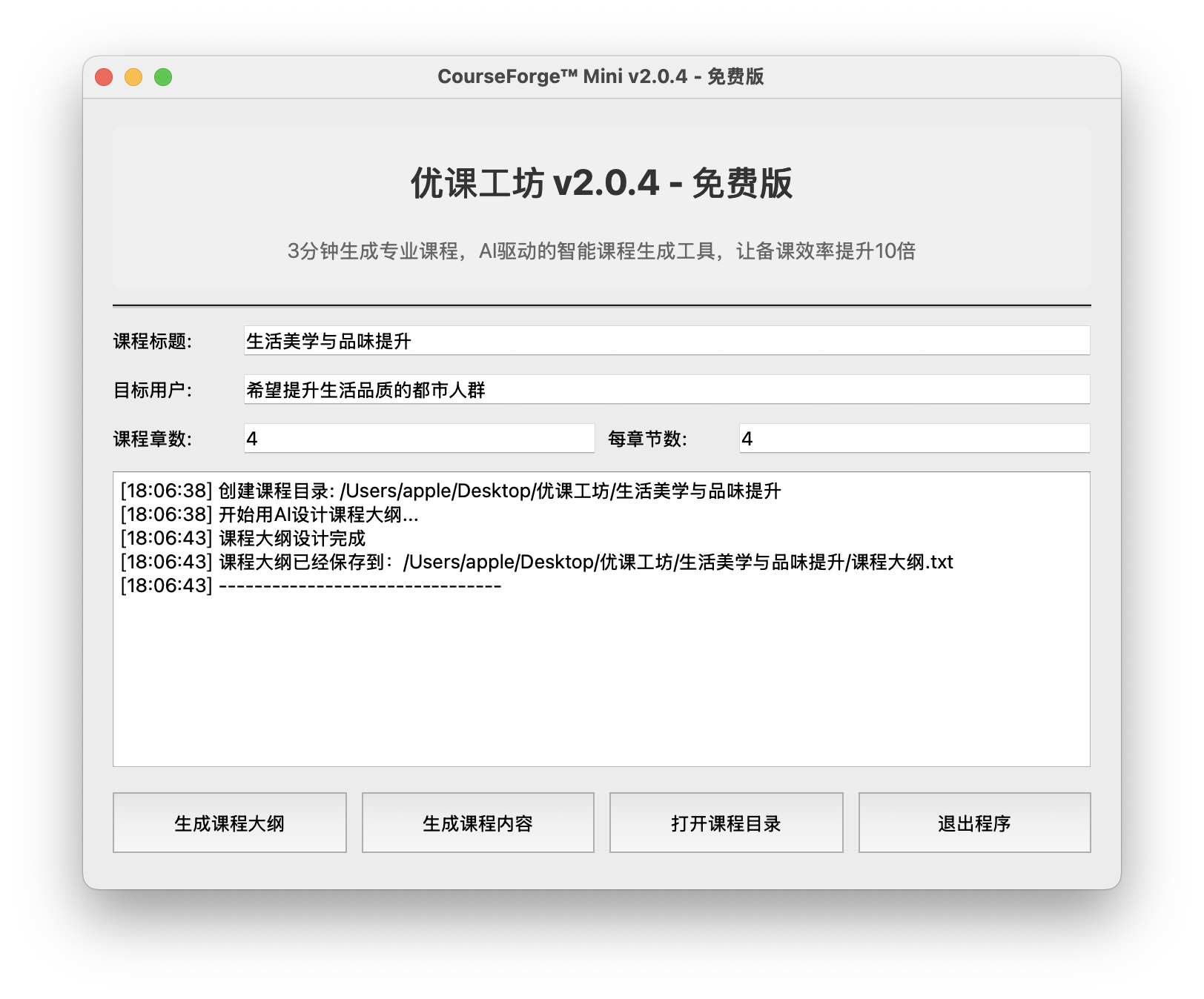This screenshot has height=999, width=1204.
Task: Select log line 课程大纲设计完成
Action: [243, 538]
